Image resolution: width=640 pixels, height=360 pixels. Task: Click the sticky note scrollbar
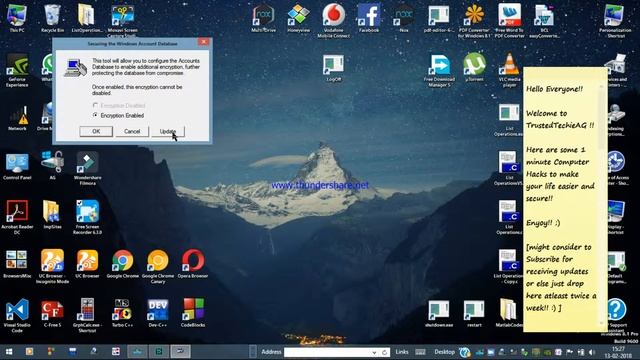click(x=602, y=204)
